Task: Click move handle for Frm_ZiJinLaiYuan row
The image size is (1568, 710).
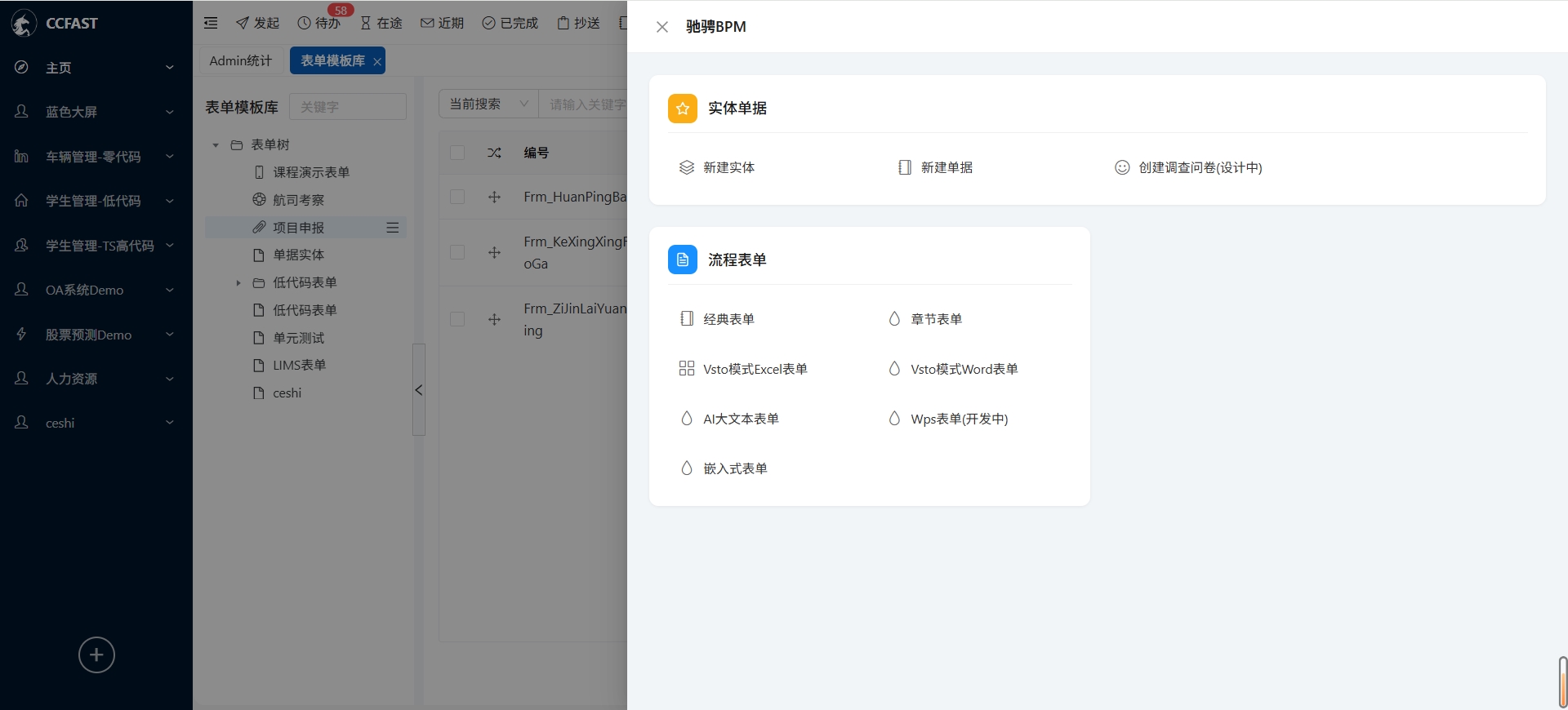Action: point(494,319)
